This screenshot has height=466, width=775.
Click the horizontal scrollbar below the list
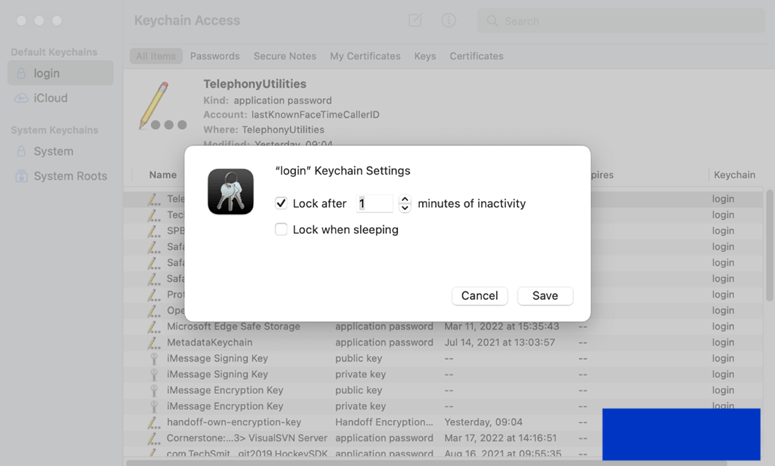tap(427, 463)
